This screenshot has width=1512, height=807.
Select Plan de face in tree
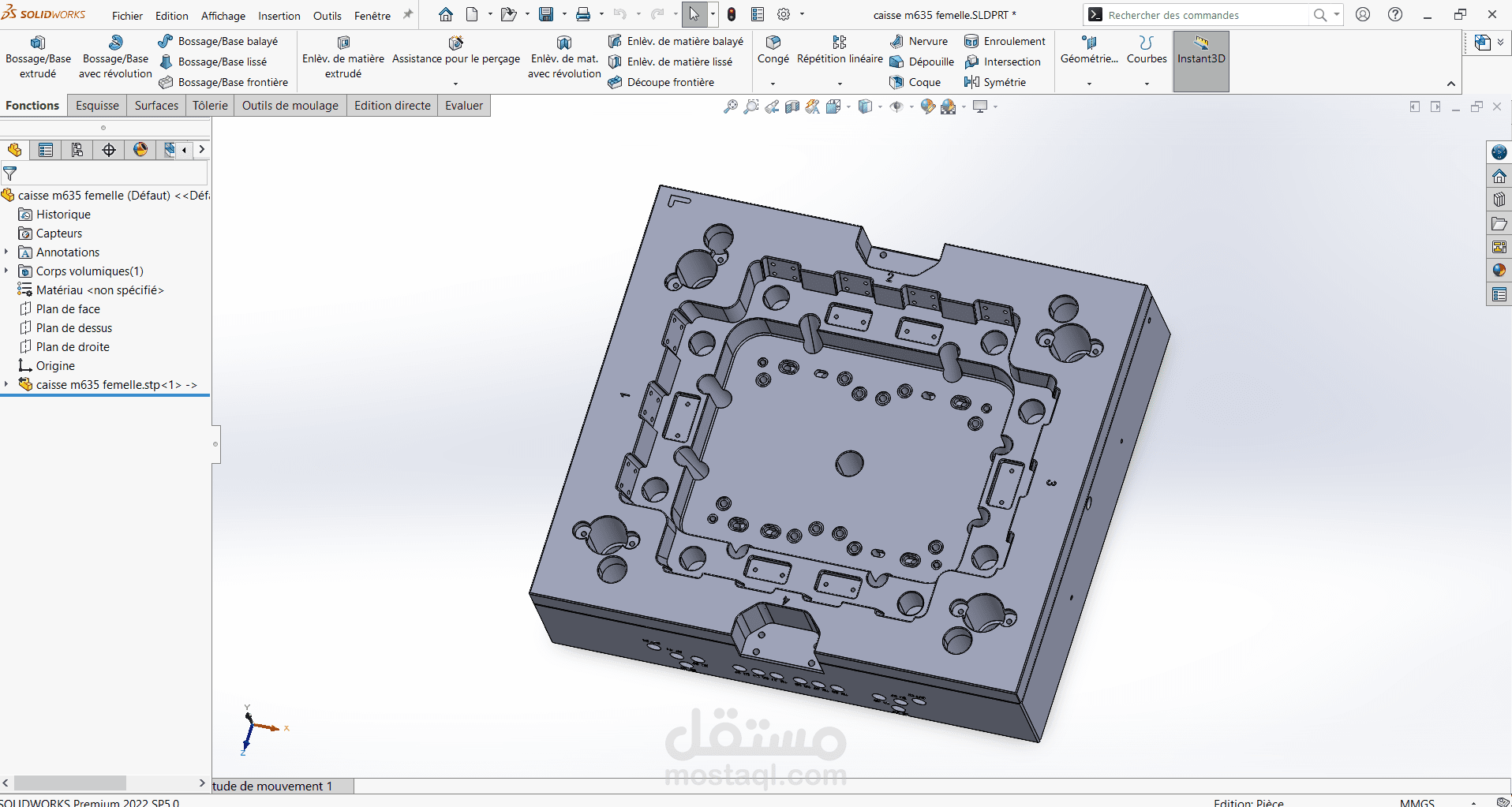point(68,309)
